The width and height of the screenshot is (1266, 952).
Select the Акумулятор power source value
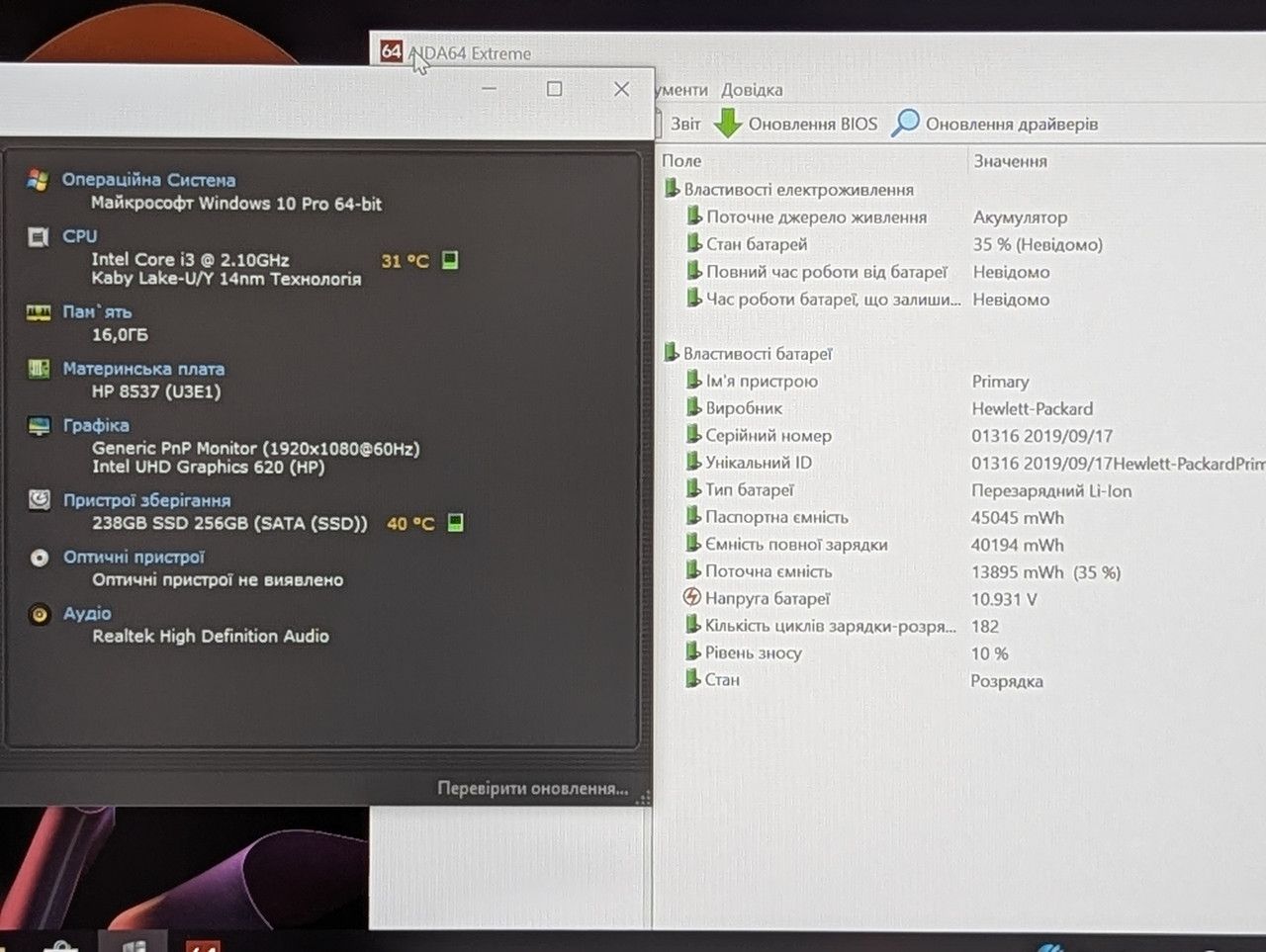coord(1021,217)
